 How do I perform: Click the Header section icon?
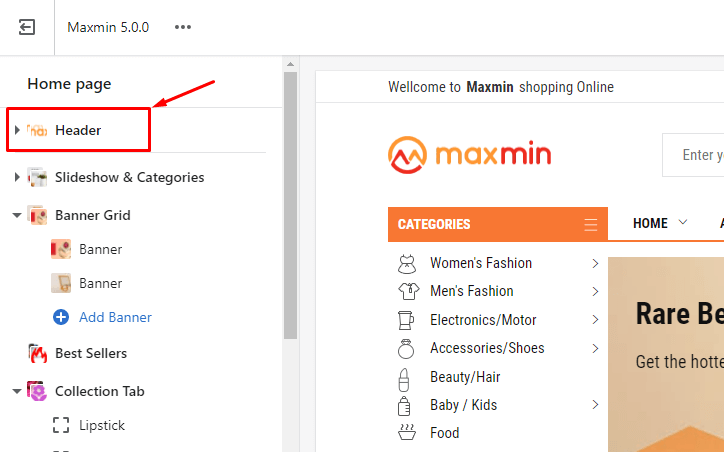pyautogui.click(x=38, y=130)
